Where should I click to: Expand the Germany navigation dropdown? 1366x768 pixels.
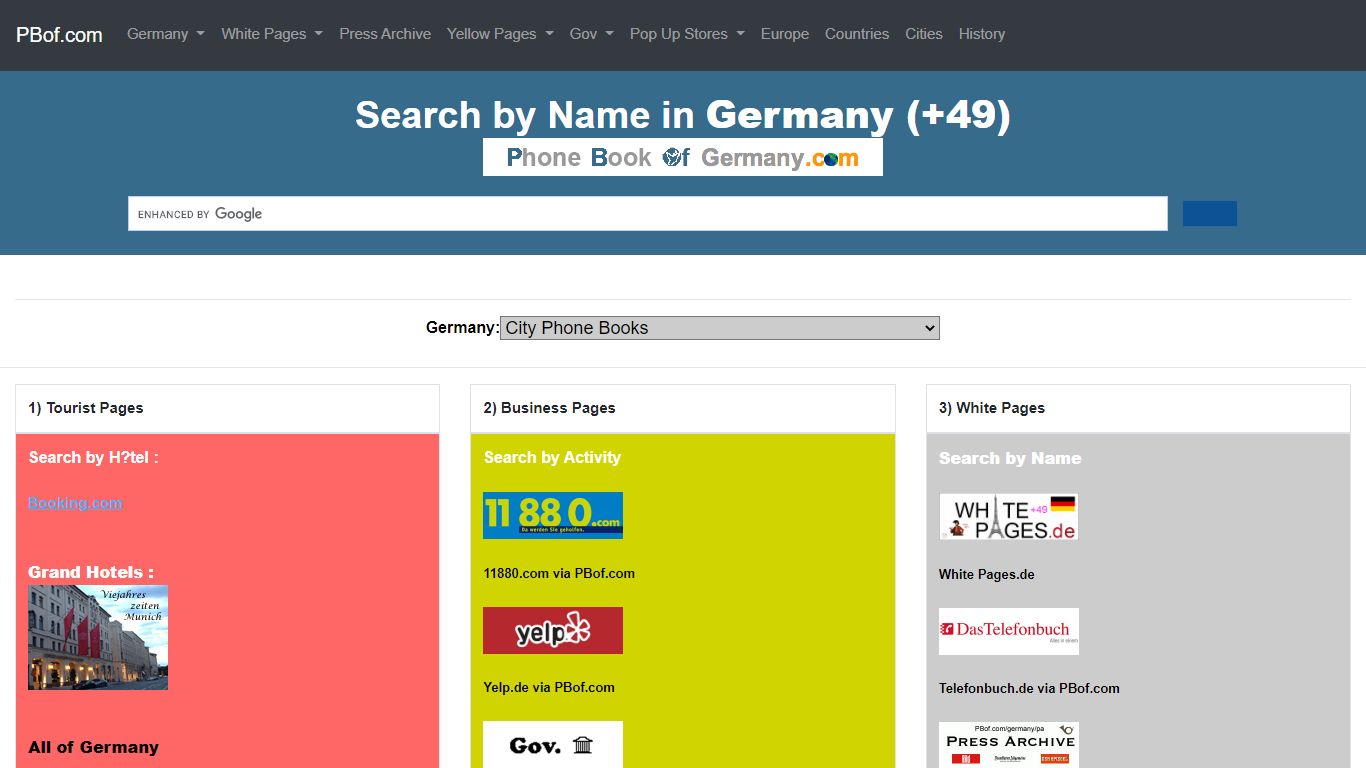pyautogui.click(x=166, y=34)
